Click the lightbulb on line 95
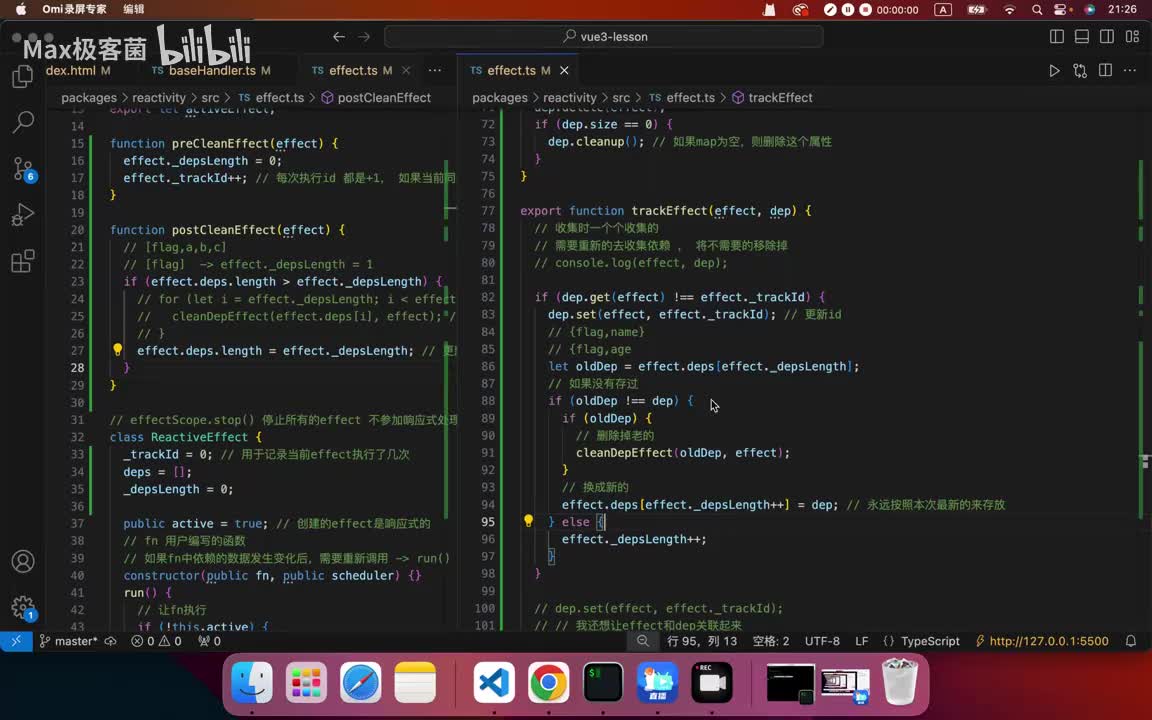This screenshot has width=1152, height=720. pyautogui.click(x=528, y=521)
